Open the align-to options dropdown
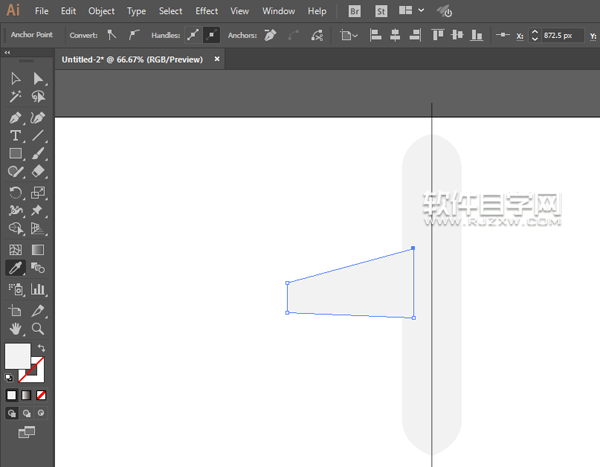The height and width of the screenshot is (467, 600). 347,35
